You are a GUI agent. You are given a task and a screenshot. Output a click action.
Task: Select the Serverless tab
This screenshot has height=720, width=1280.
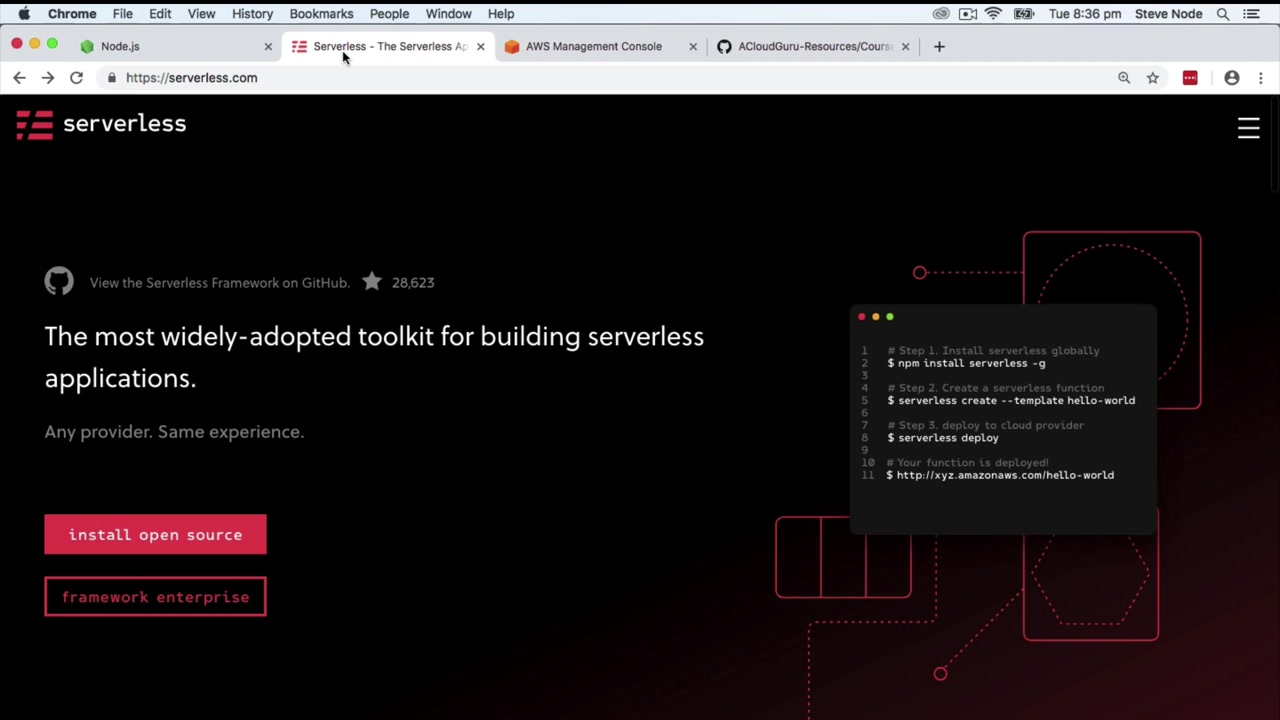click(x=389, y=46)
